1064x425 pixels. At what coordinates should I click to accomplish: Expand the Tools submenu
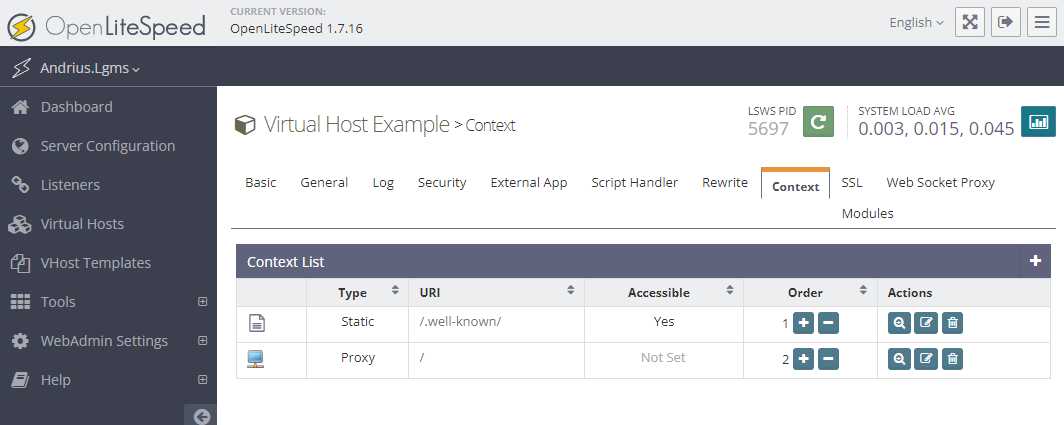click(x=202, y=301)
